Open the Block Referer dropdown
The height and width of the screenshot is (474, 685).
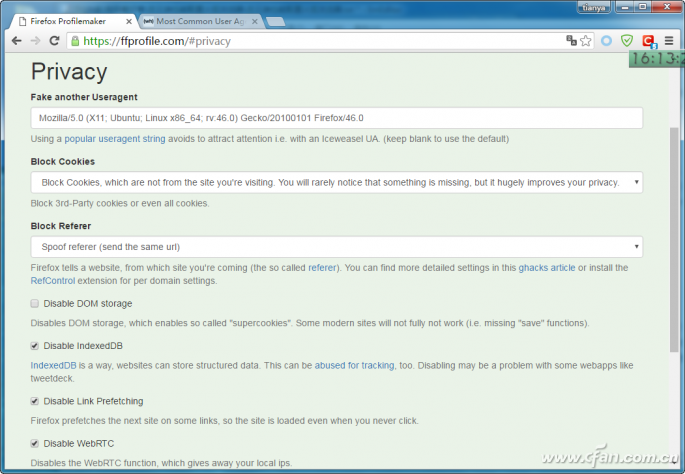pyautogui.click(x=336, y=247)
